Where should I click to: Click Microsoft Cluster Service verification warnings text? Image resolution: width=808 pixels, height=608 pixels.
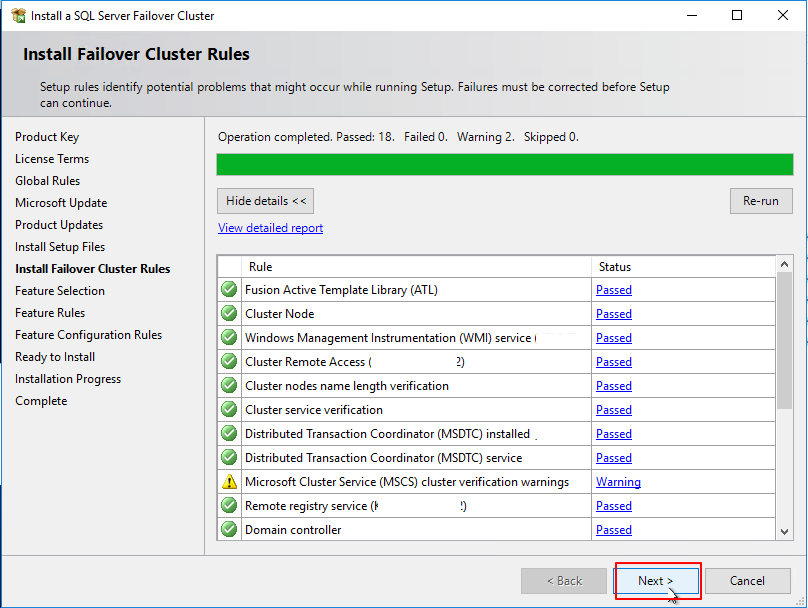(x=407, y=482)
